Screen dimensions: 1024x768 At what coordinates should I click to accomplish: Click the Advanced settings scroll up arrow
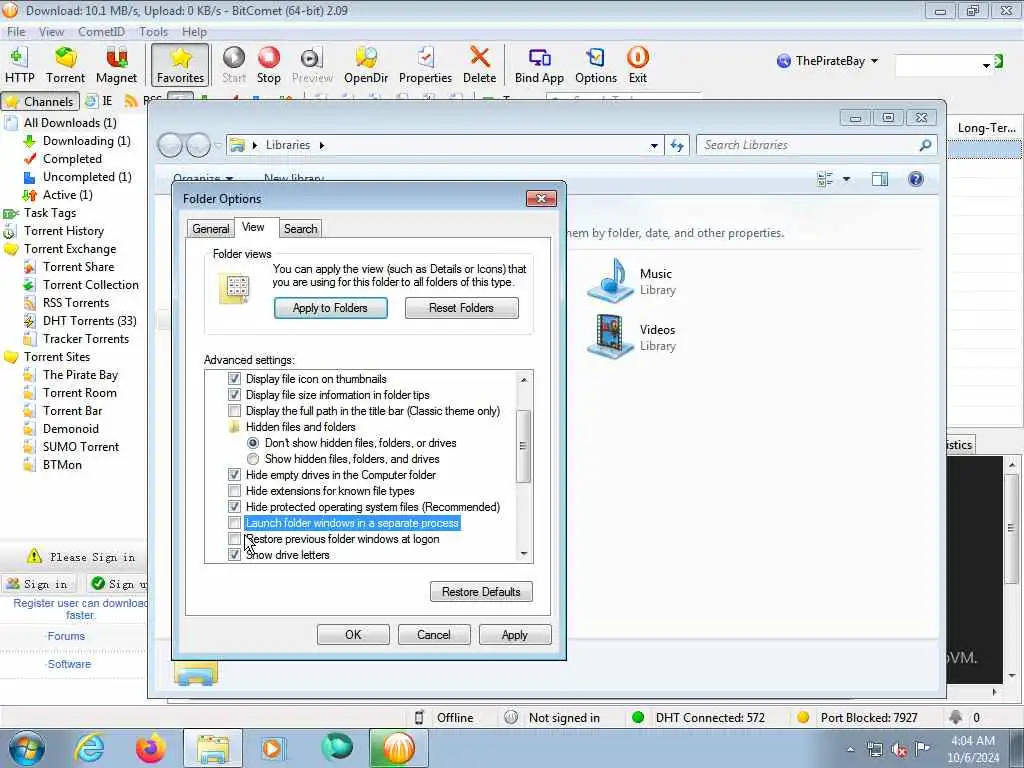pyautogui.click(x=524, y=379)
